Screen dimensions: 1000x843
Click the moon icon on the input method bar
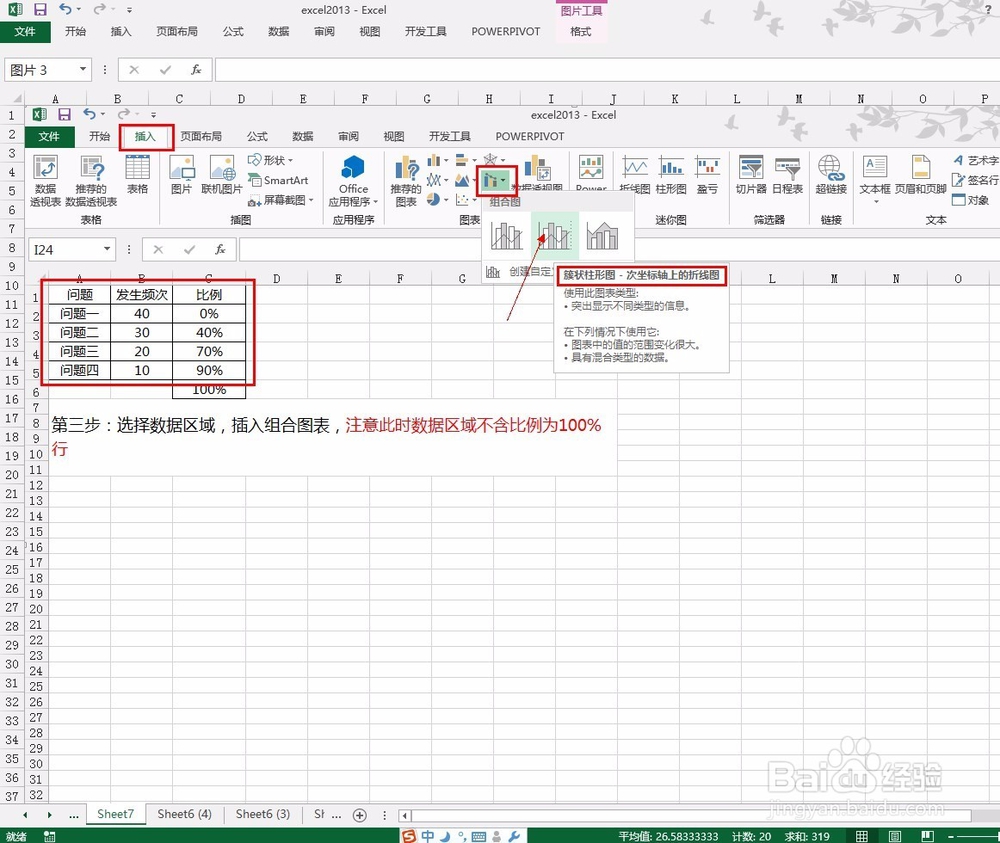445,835
